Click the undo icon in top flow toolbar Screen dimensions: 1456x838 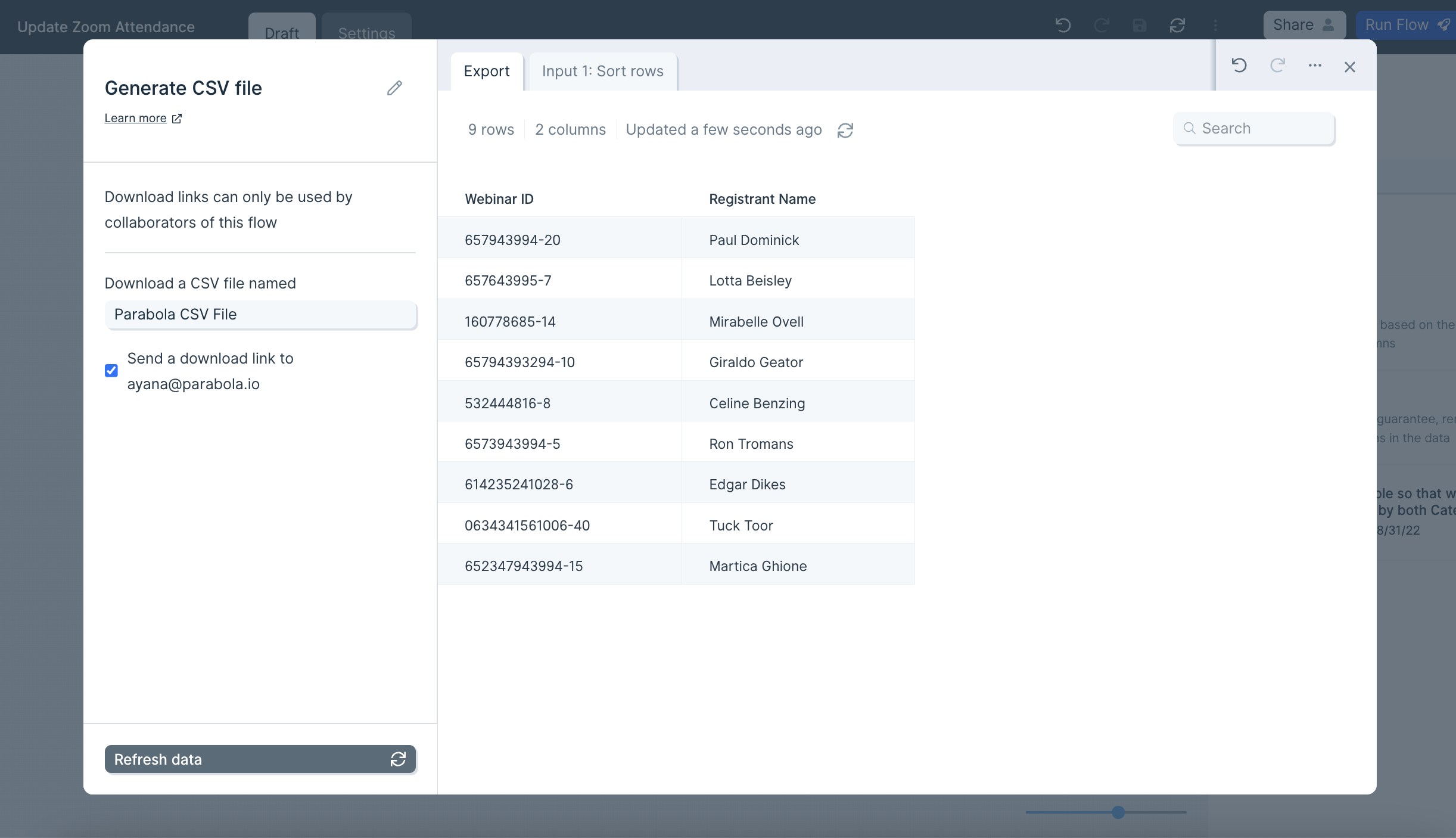tap(1063, 25)
